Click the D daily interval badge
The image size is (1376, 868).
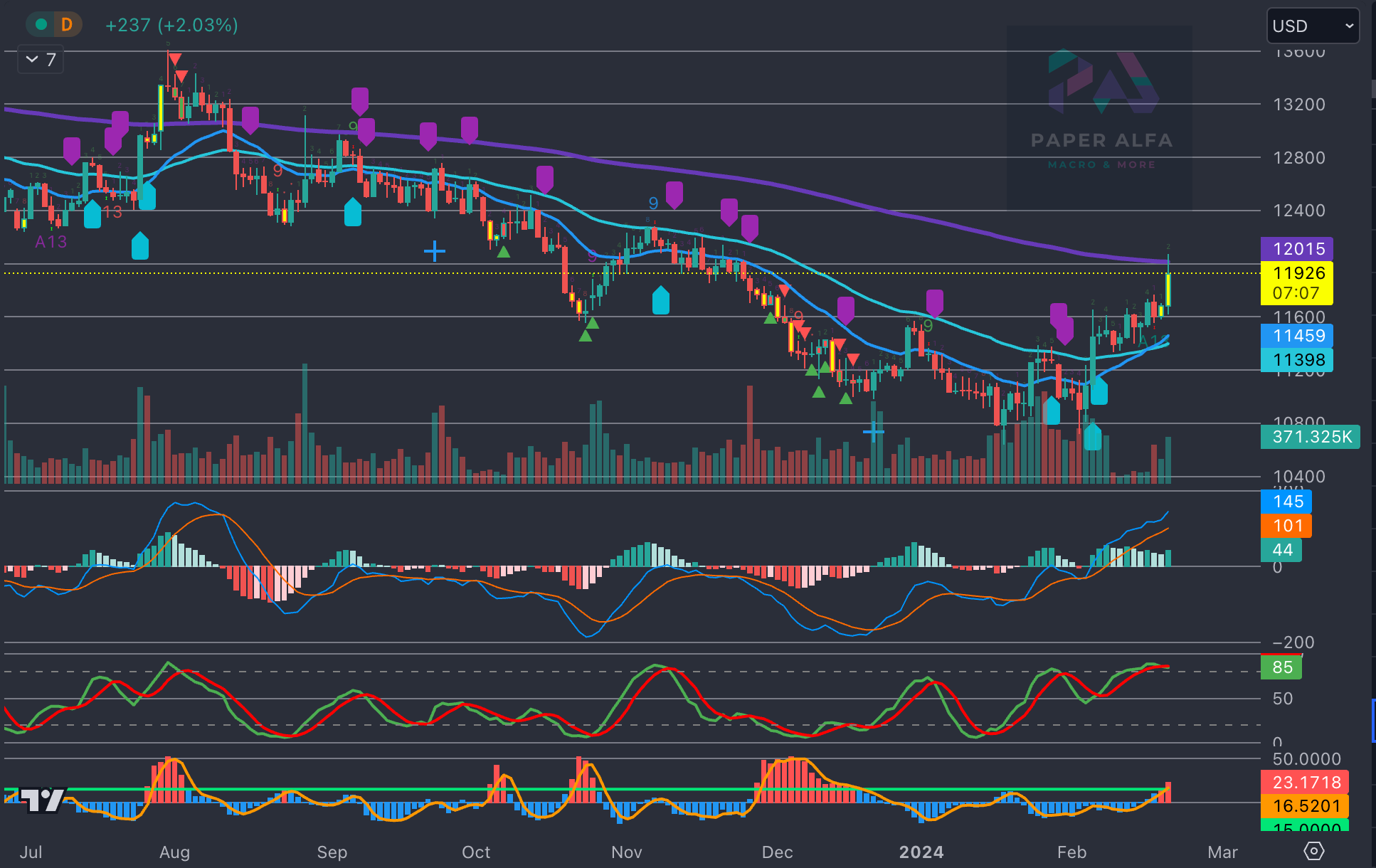click(x=67, y=25)
